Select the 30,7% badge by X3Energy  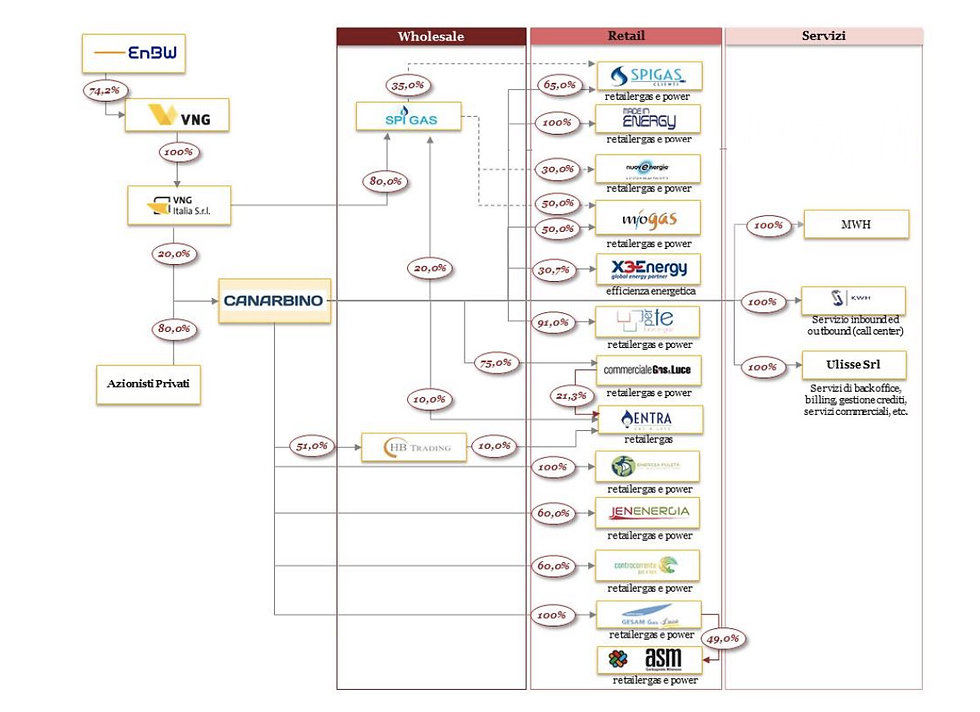pyautogui.click(x=554, y=270)
